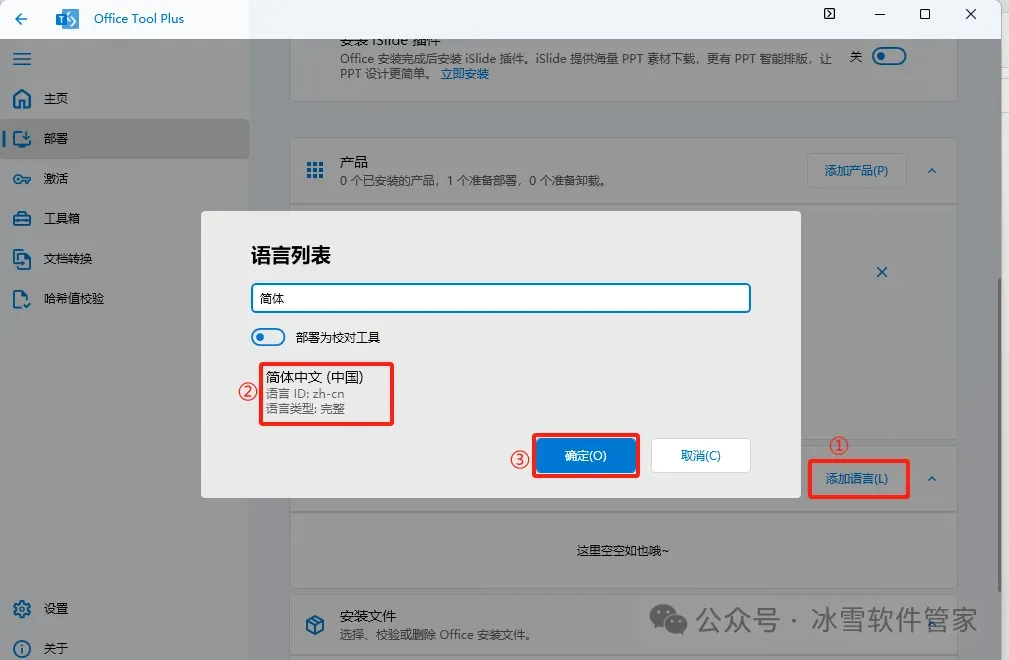
Task: Open 文档转换 in sidebar
Action: (x=125, y=259)
